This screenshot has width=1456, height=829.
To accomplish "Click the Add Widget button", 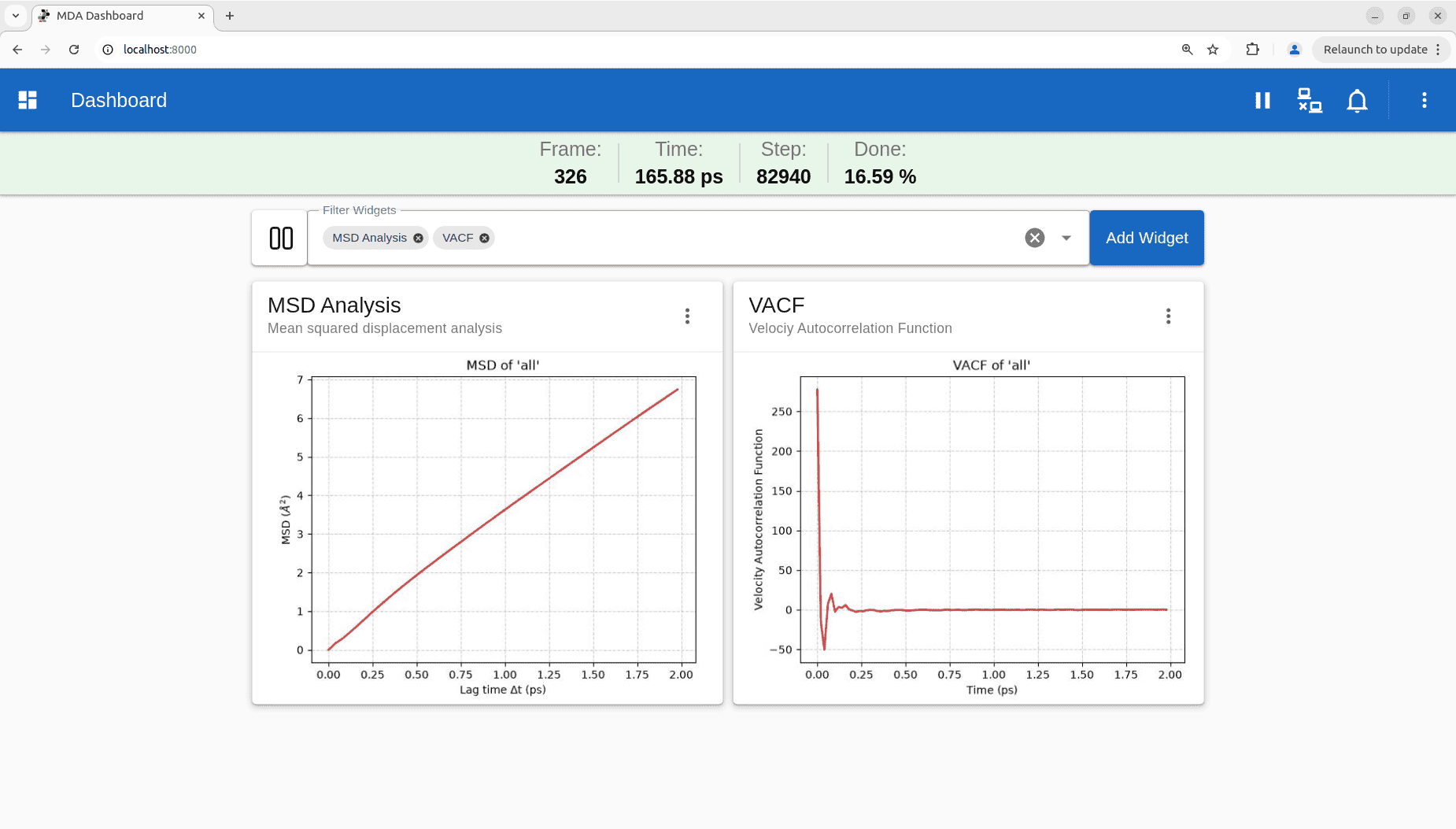I will pyautogui.click(x=1147, y=238).
